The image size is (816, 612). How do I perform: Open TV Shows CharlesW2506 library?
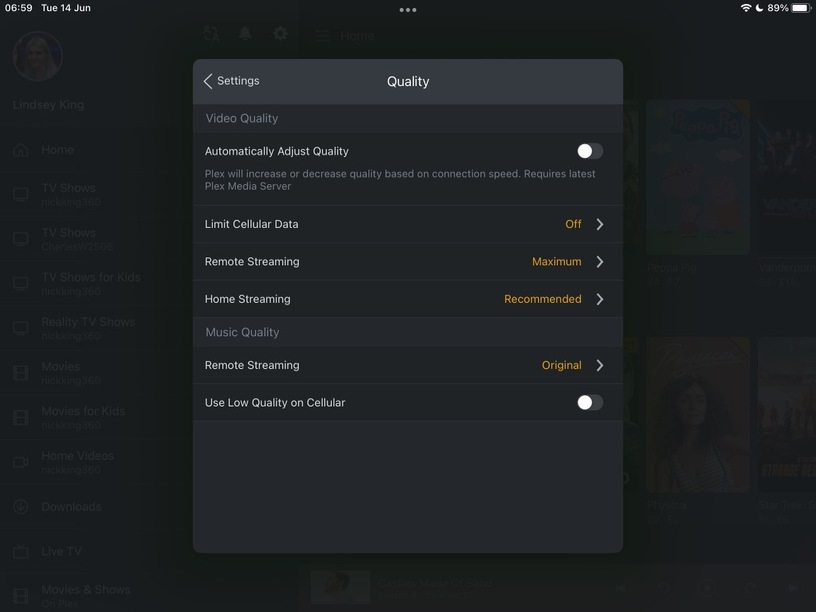coord(77,239)
